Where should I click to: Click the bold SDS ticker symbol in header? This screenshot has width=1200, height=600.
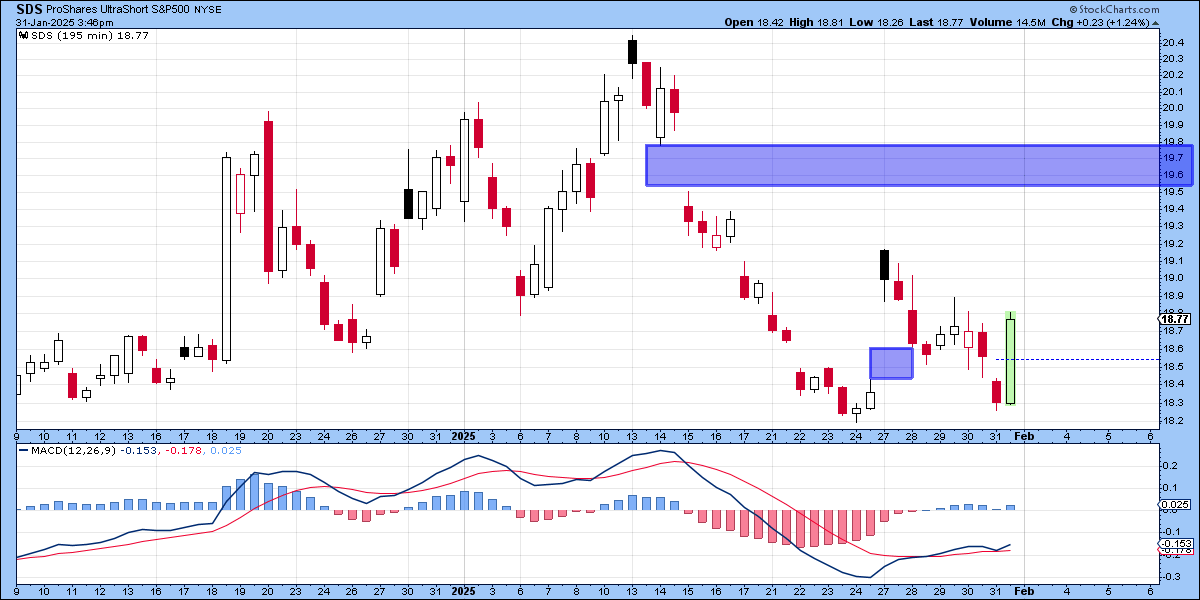(29, 8)
